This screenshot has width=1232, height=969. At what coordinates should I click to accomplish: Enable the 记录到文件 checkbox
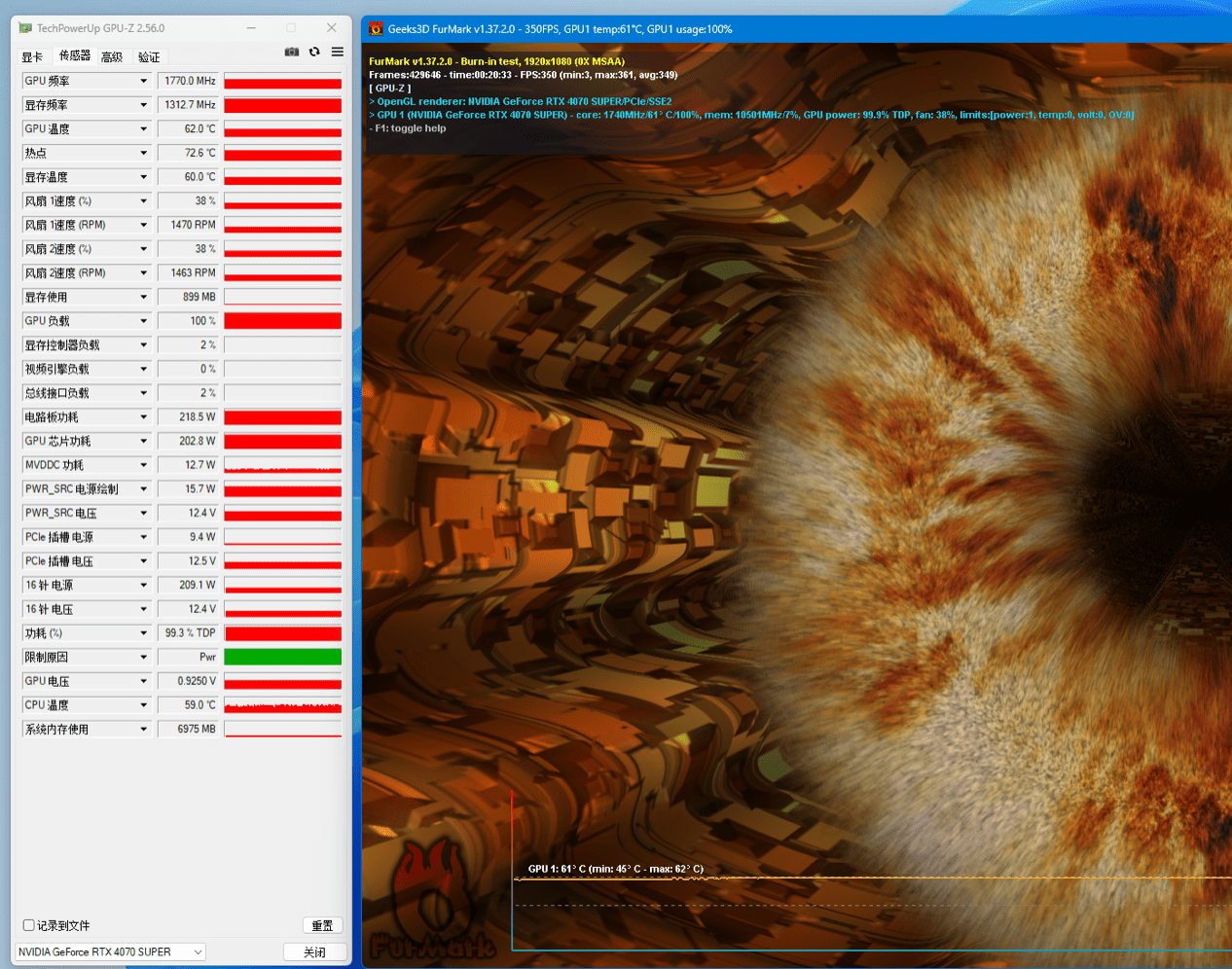(29, 925)
